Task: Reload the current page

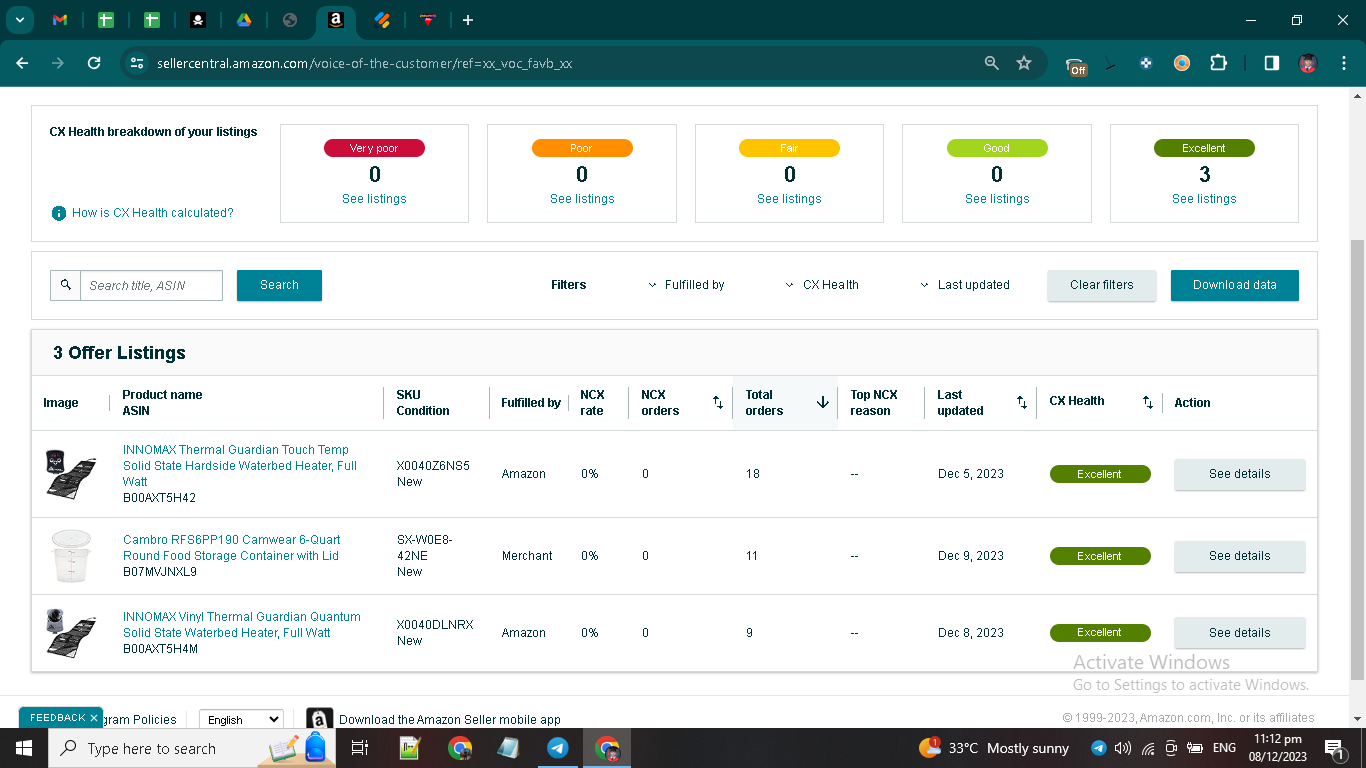Action: pos(94,63)
